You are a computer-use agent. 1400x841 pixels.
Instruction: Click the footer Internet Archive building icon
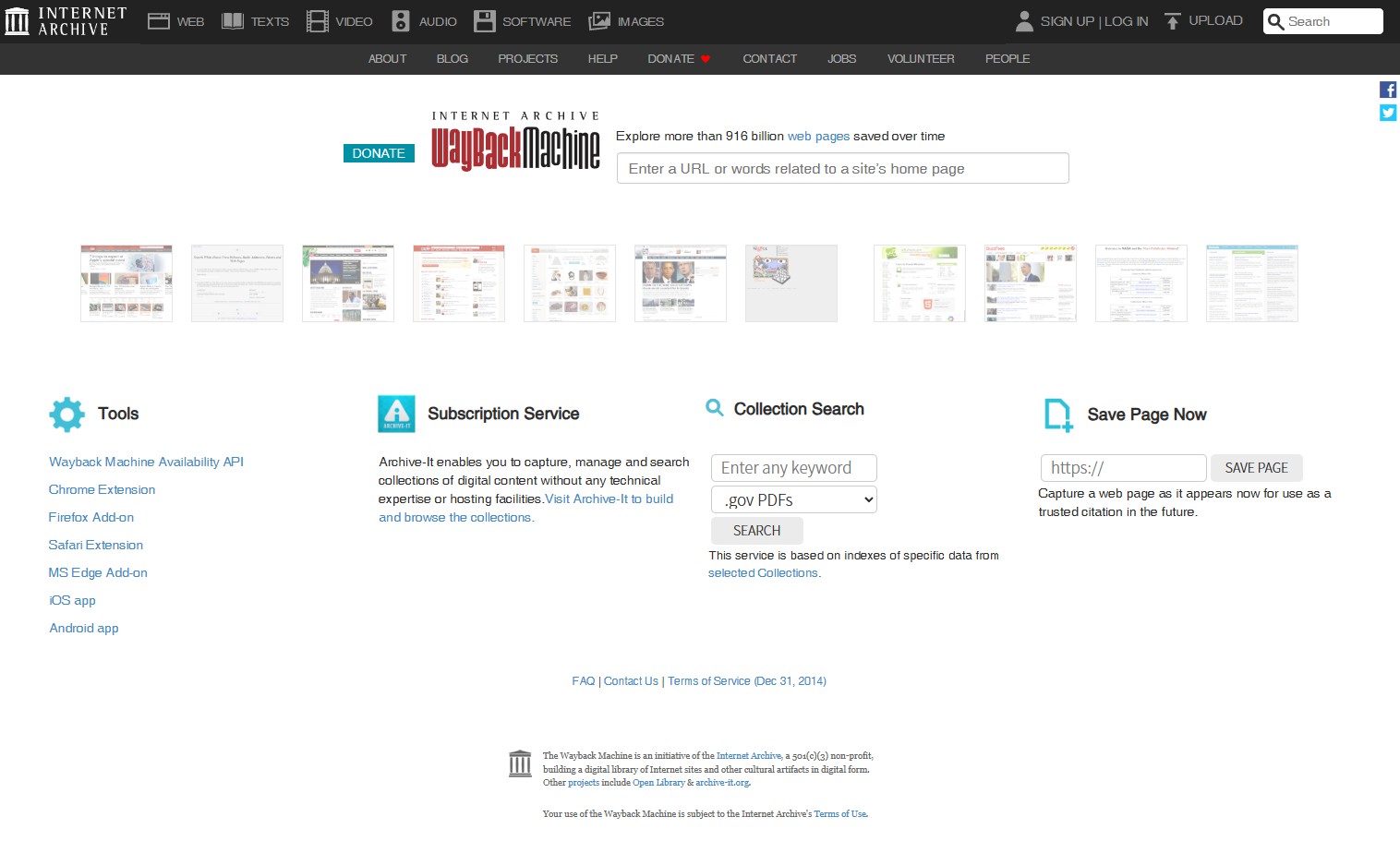[x=520, y=763]
